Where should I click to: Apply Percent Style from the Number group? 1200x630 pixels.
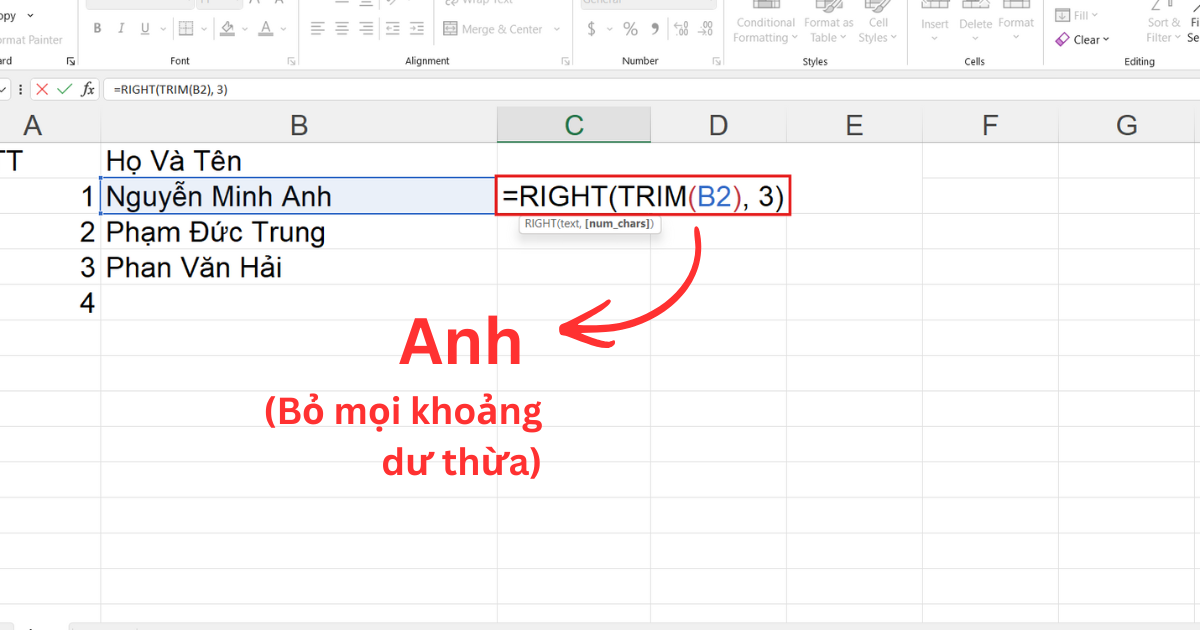(631, 28)
